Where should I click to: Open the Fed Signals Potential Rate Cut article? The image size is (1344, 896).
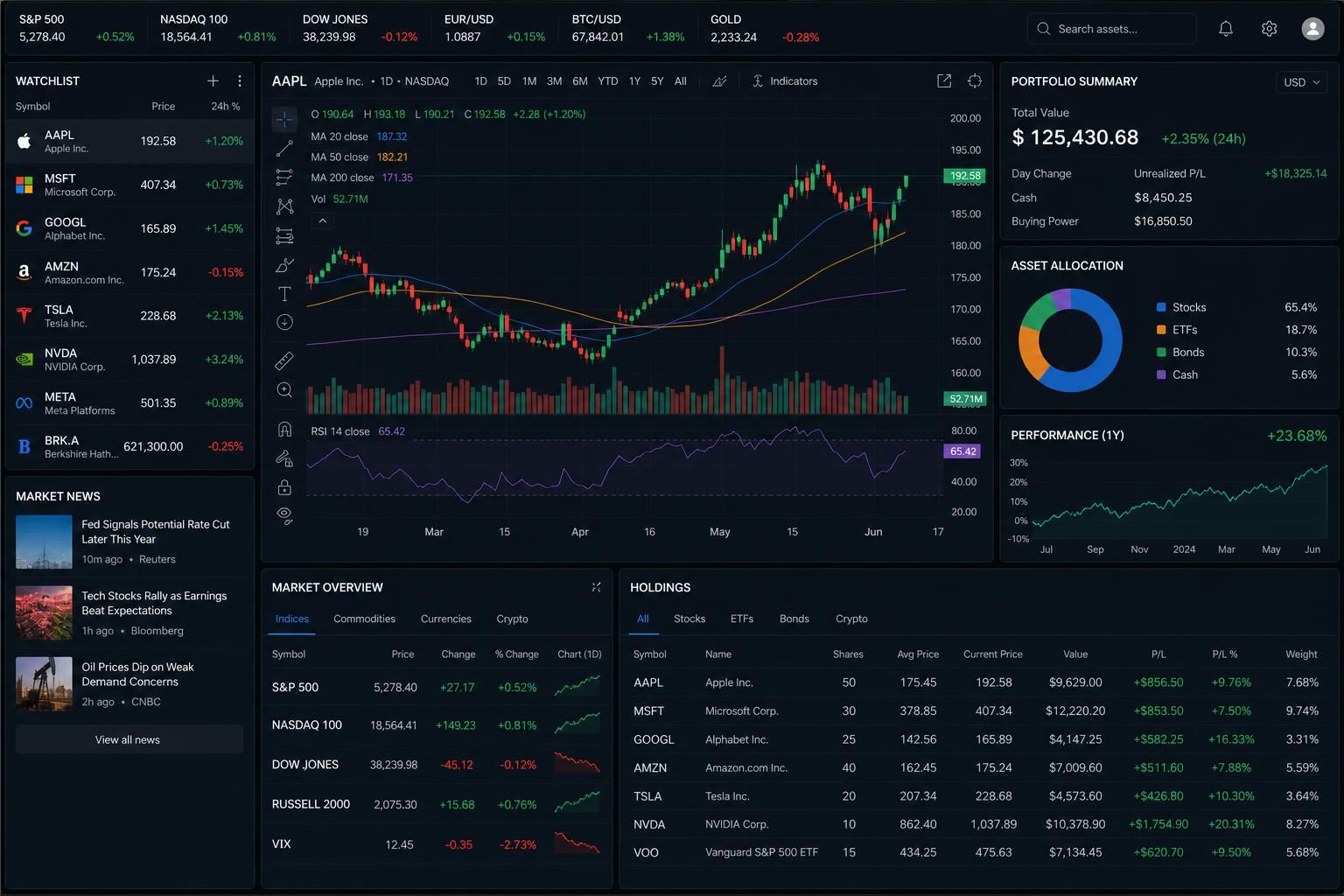point(156,532)
